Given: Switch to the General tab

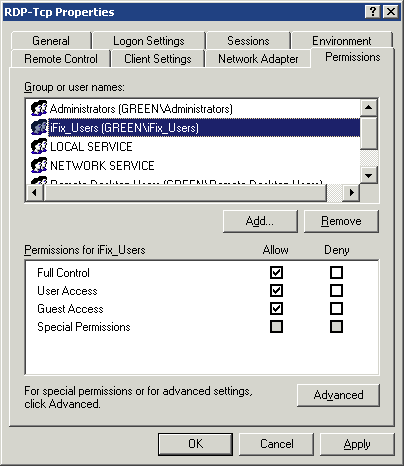Looking at the screenshot, I should click(51, 41).
